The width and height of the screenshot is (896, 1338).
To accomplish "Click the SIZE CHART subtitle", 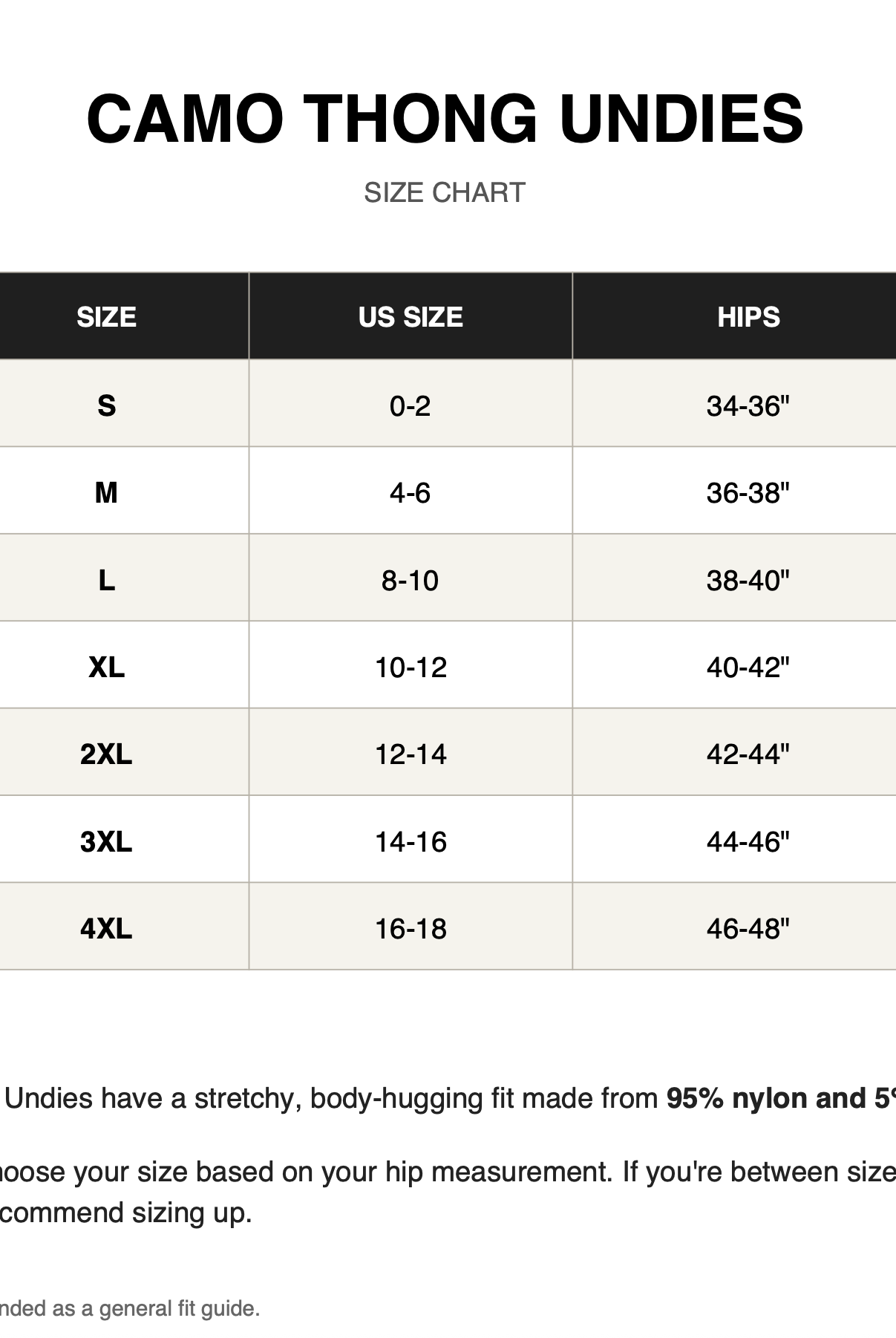I will [445, 192].
